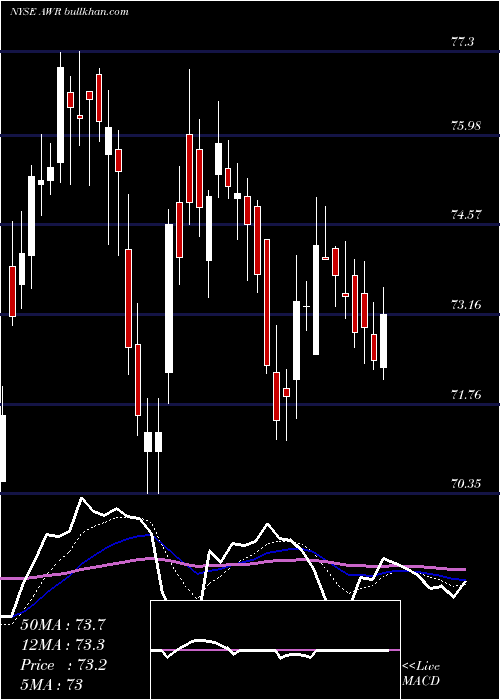The image size is (500, 700).
Task: Click the 5MA : 73 reading
Action: [x=52, y=685]
